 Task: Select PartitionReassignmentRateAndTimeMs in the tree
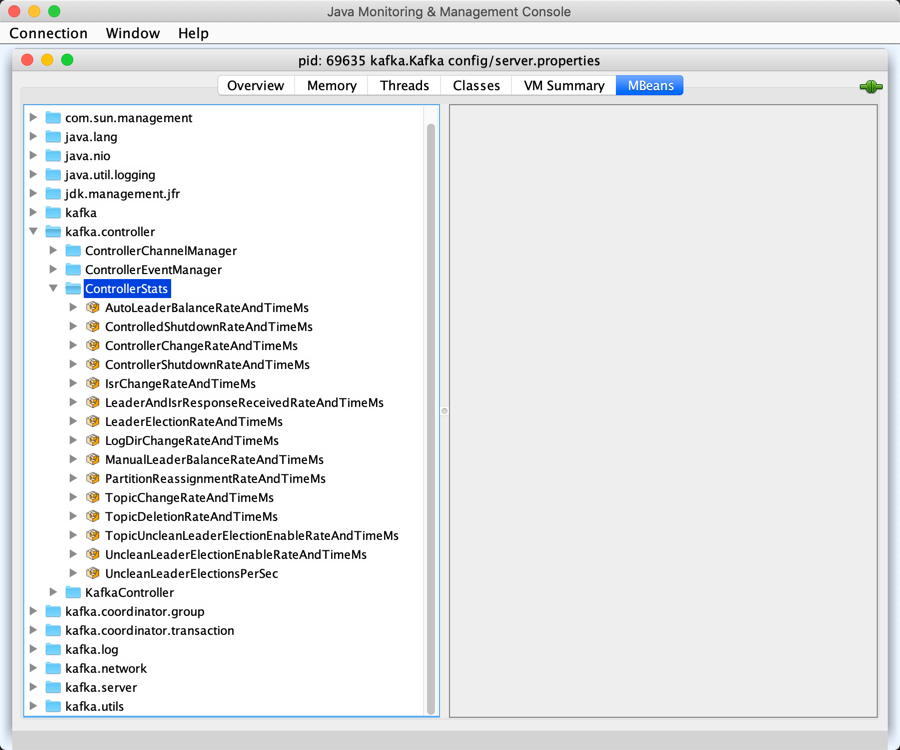click(x=215, y=479)
